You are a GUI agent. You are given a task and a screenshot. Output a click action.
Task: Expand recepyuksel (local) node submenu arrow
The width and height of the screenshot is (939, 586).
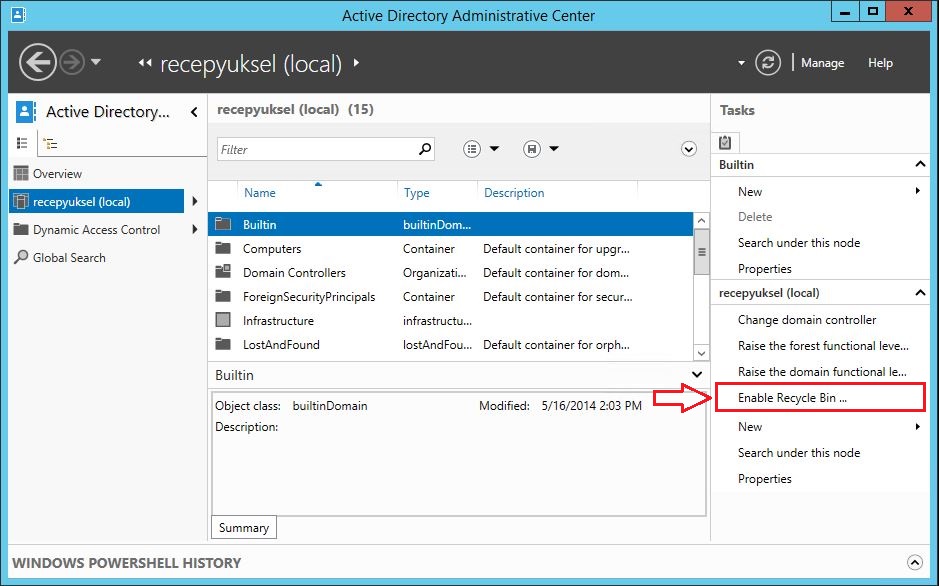[195, 201]
